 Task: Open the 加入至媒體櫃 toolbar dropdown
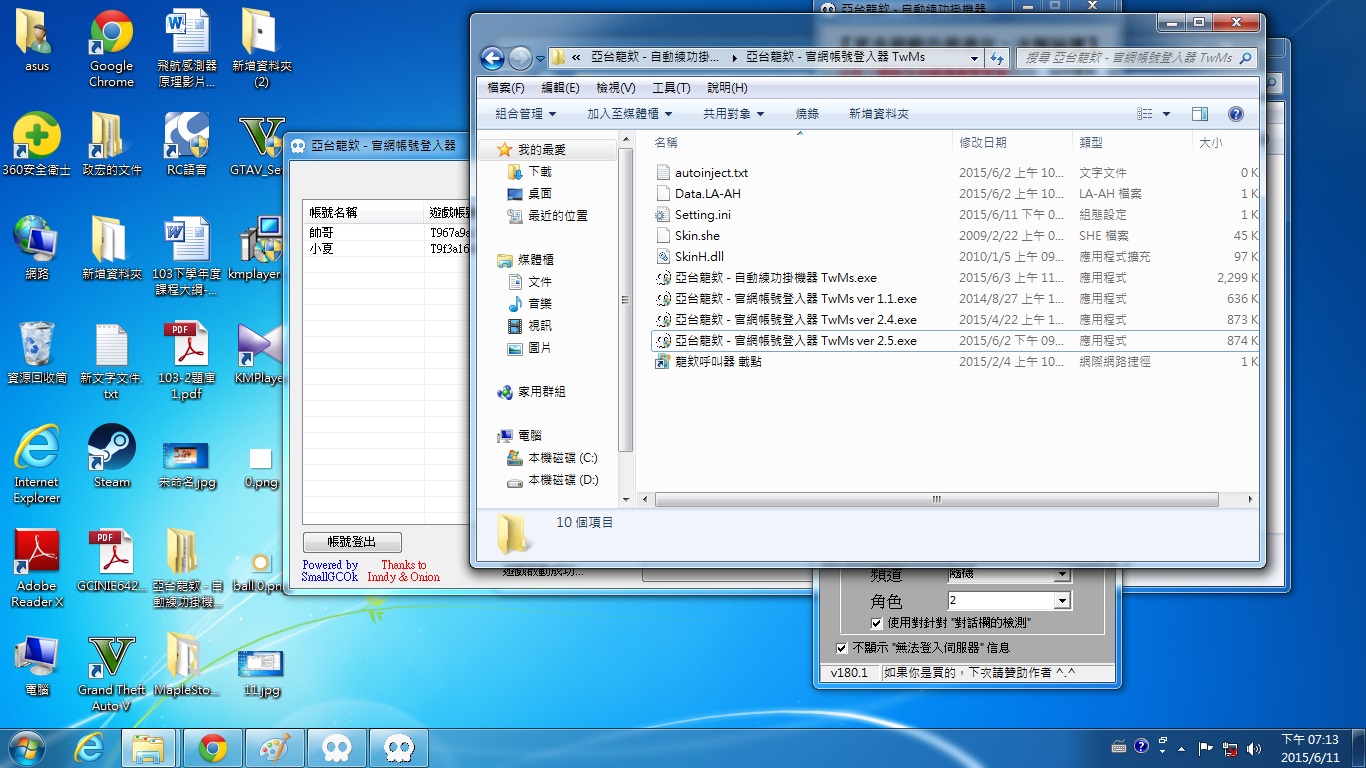tap(629, 114)
